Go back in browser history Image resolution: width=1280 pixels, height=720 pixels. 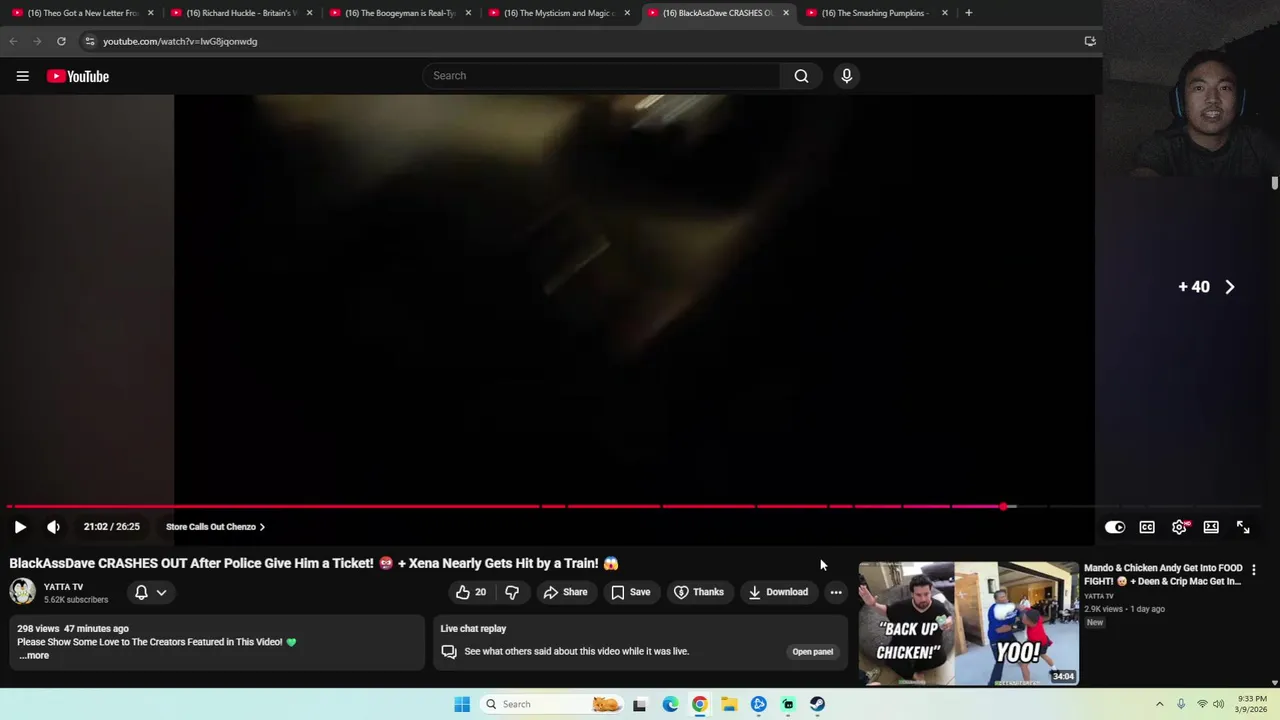click(13, 41)
